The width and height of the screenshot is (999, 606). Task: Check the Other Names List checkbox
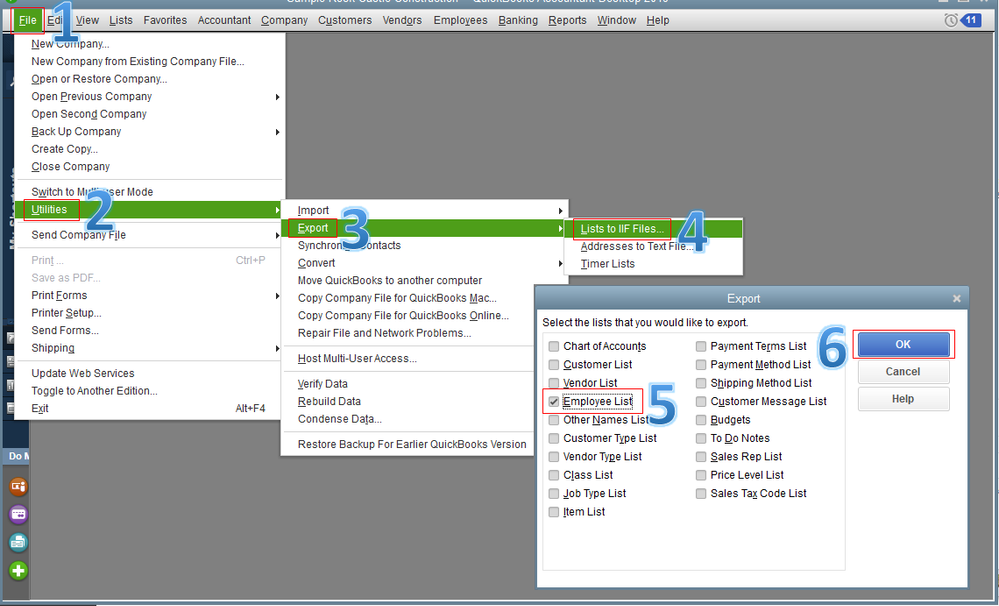point(554,420)
